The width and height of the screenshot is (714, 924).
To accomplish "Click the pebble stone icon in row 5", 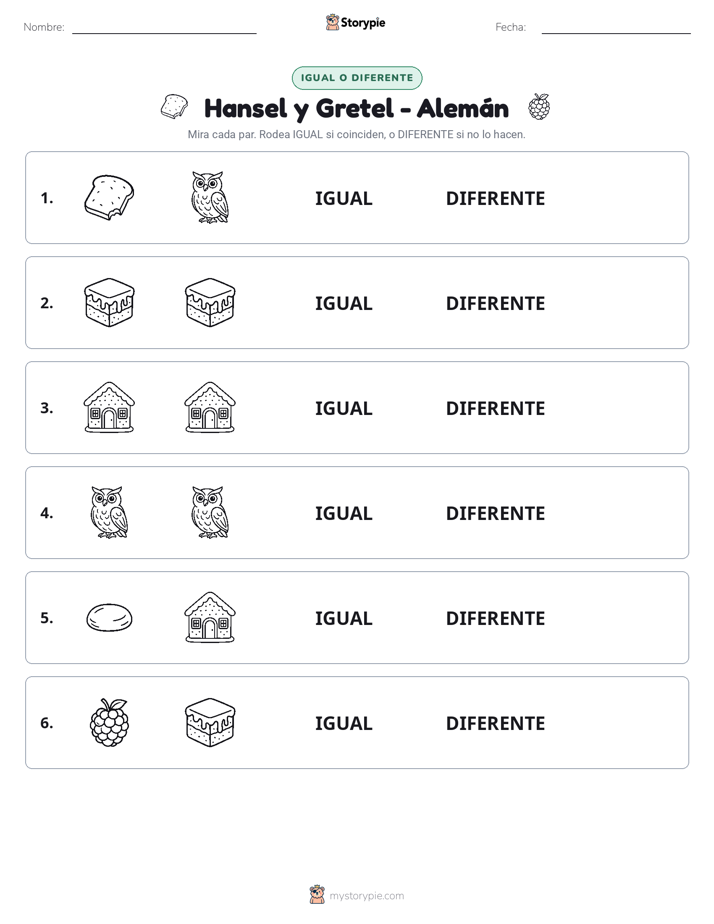I will pyautogui.click(x=109, y=617).
